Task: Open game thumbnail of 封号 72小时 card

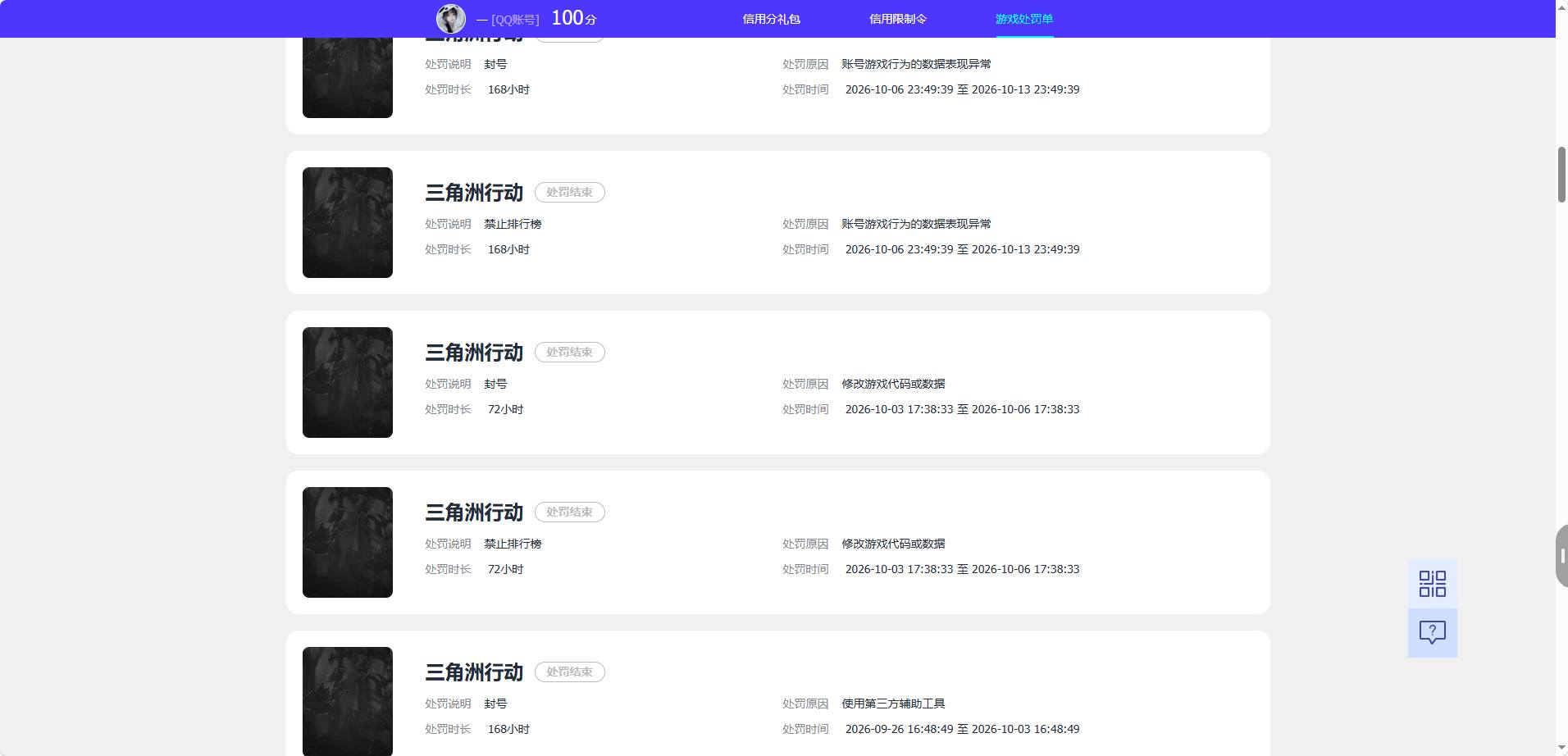Action: (348, 382)
